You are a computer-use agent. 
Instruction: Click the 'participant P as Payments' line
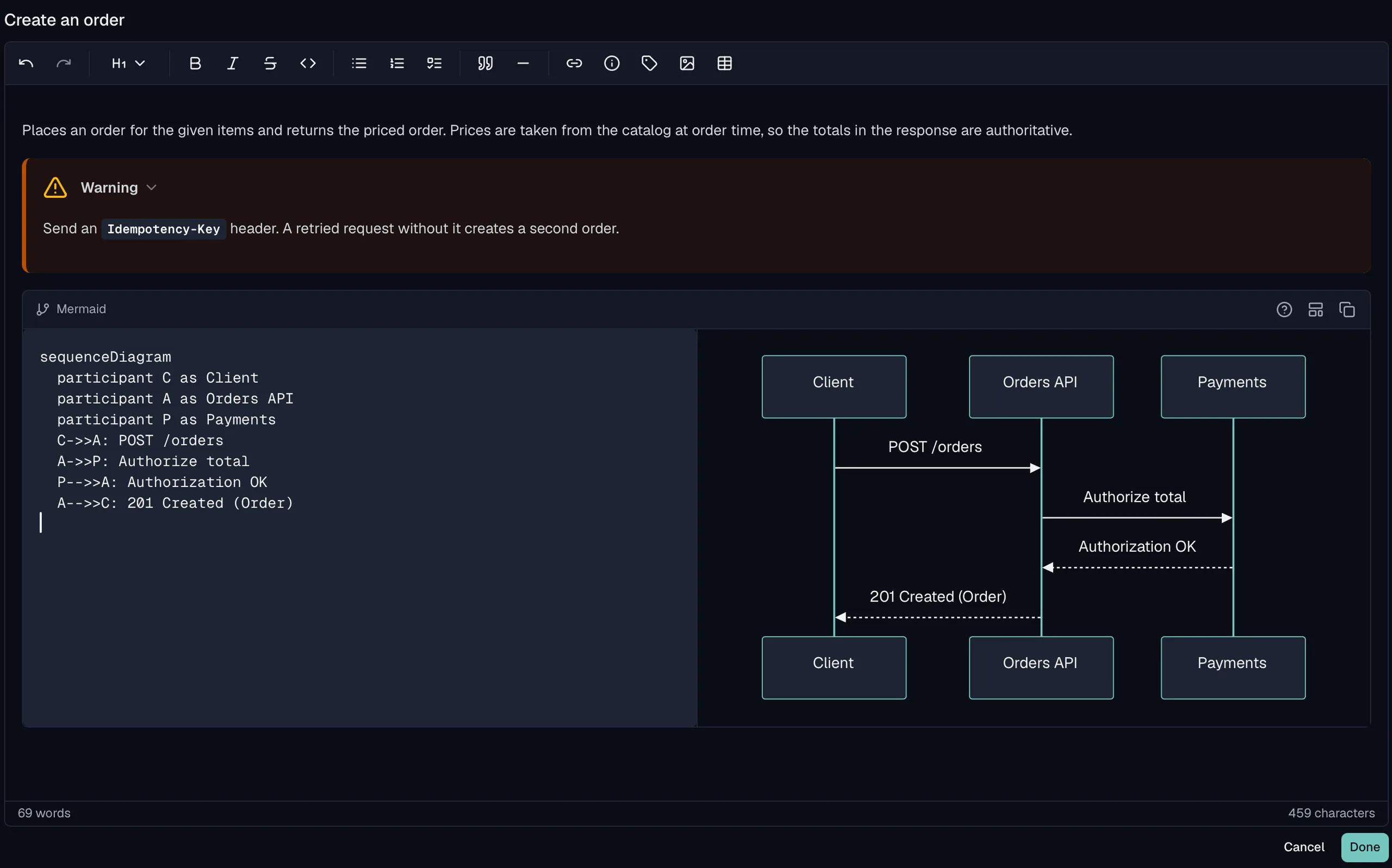click(x=166, y=420)
